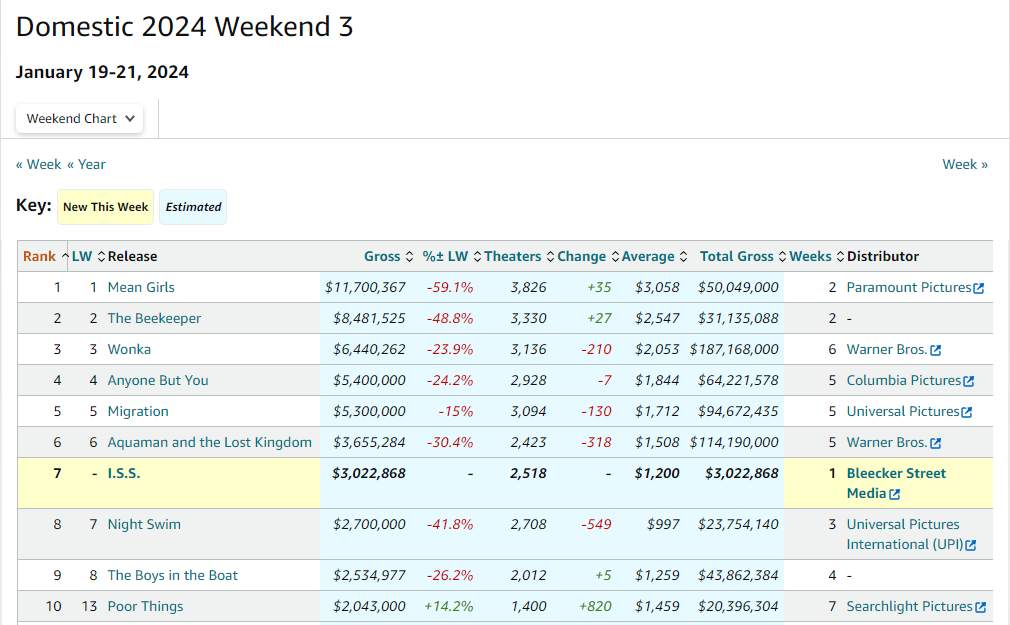Image resolution: width=1010 pixels, height=625 pixels.
Task: Sort table by Gross column
Action: pyautogui.click(x=388, y=256)
